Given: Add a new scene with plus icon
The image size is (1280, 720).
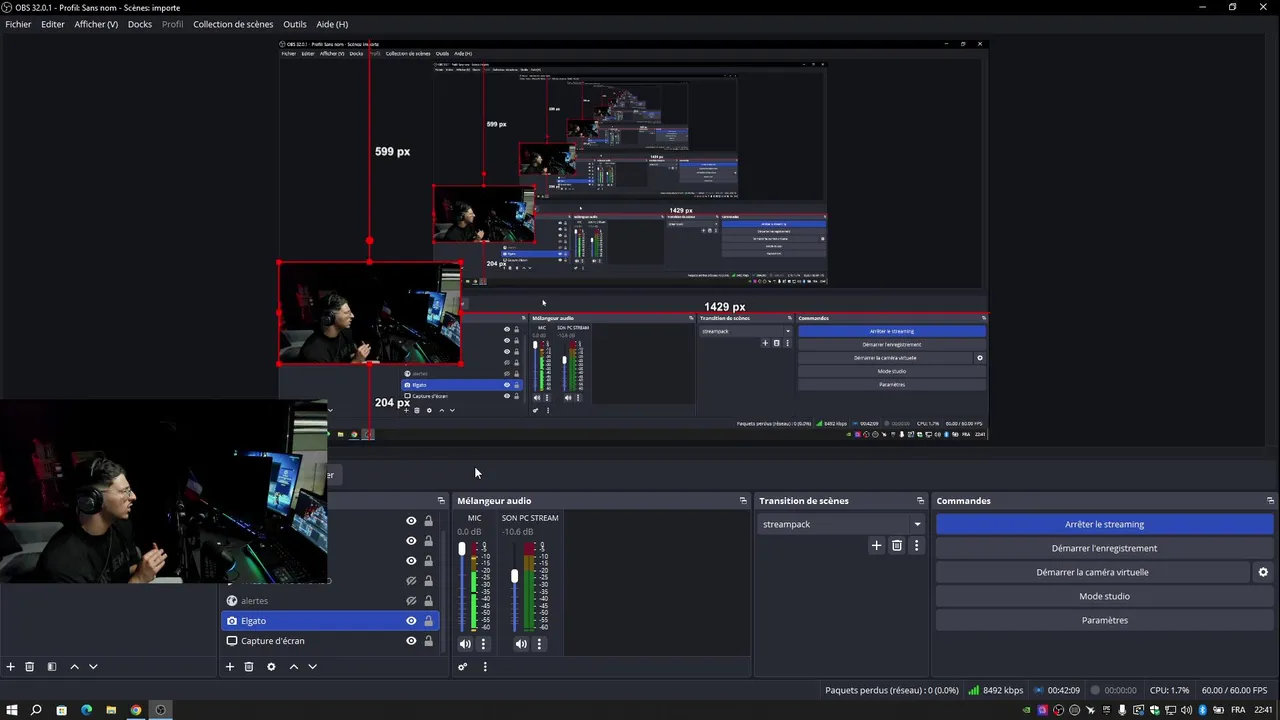Looking at the screenshot, I should [x=11, y=667].
